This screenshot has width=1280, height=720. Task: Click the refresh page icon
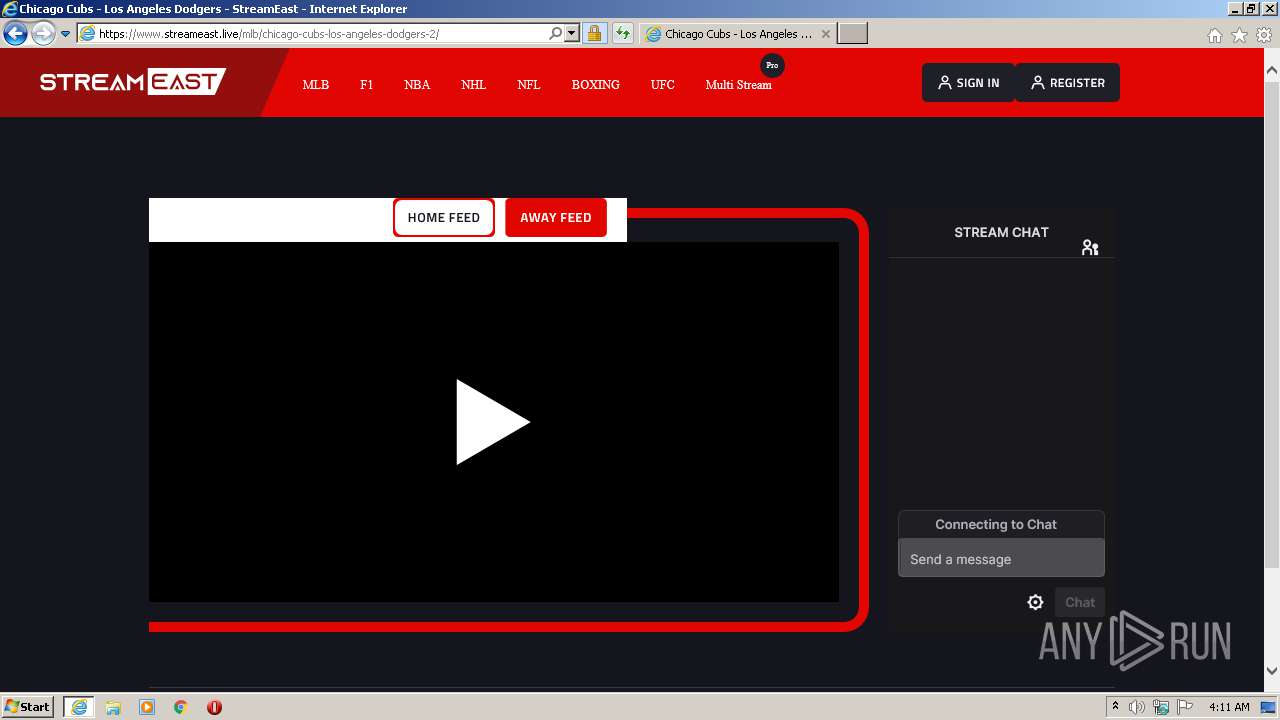pos(623,34)
